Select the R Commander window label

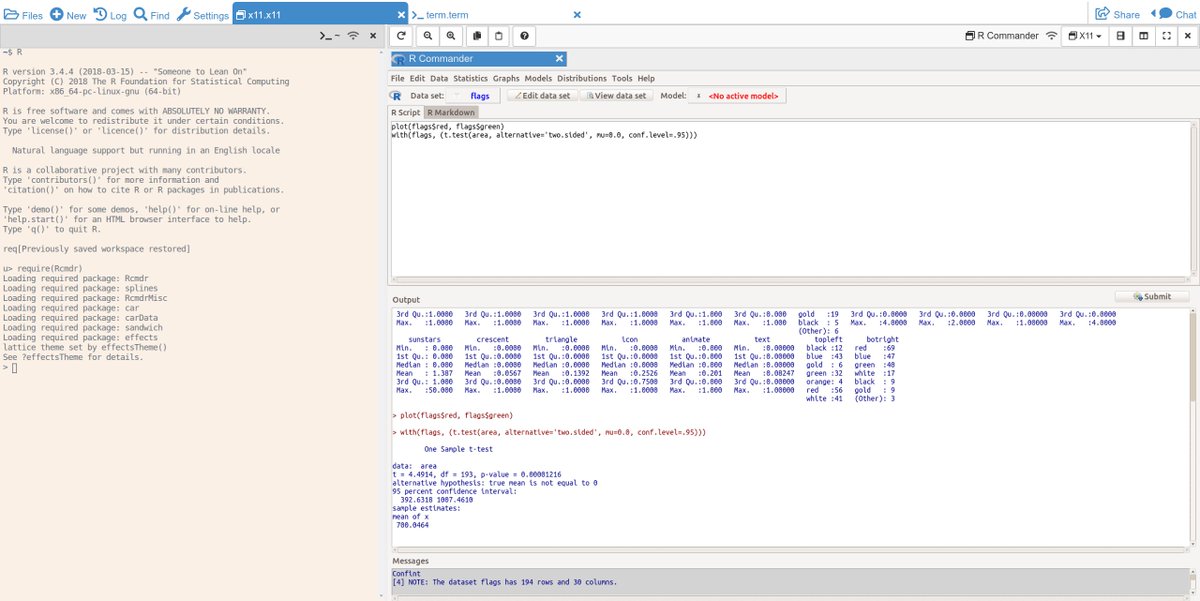tap(1001, 36)
